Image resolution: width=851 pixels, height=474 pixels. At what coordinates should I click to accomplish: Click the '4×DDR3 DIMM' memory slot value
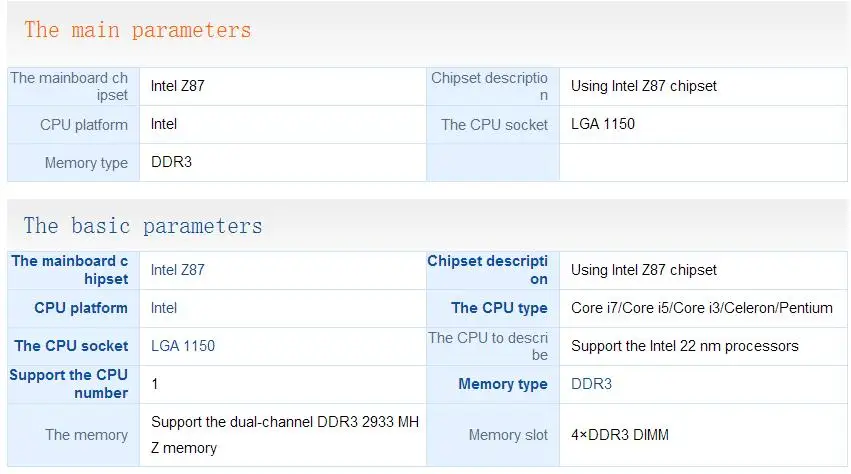pyautogui.click(x=620, y=435)
